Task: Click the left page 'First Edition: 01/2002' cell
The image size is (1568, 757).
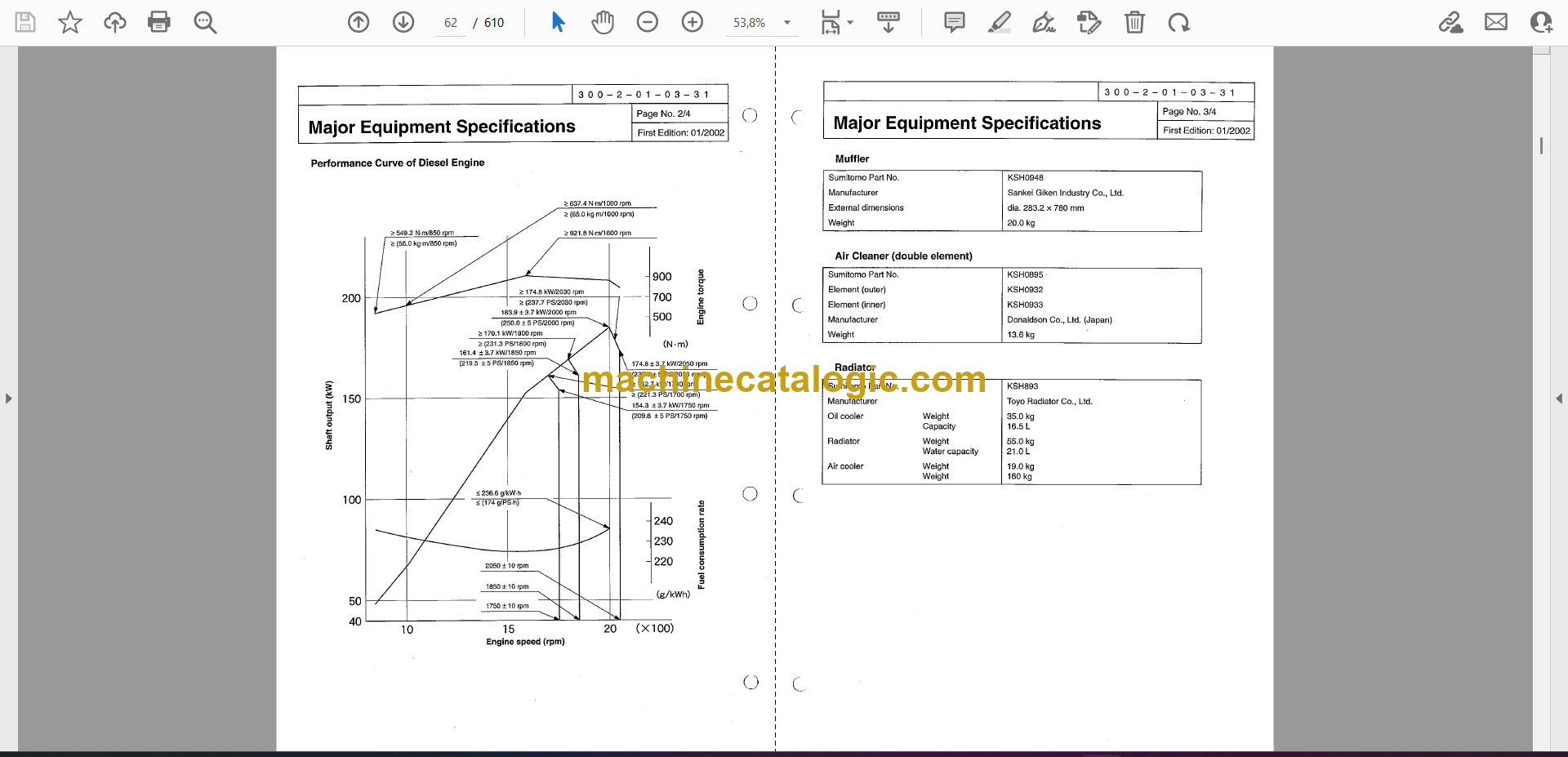Action: coord(680,132)
